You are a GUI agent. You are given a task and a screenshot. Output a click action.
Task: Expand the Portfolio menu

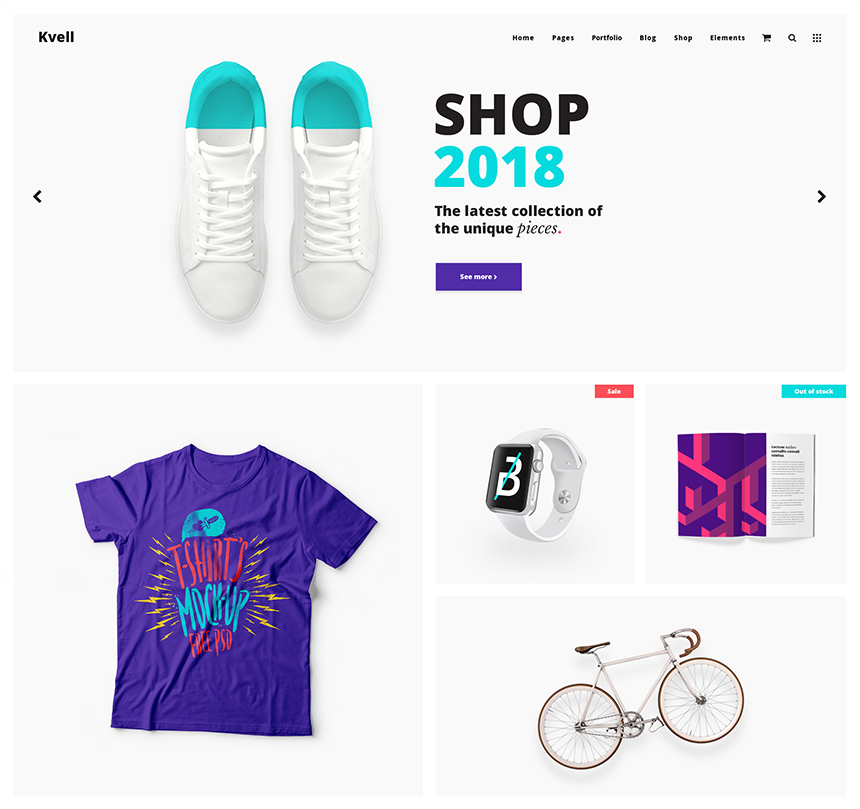(607, 38)
